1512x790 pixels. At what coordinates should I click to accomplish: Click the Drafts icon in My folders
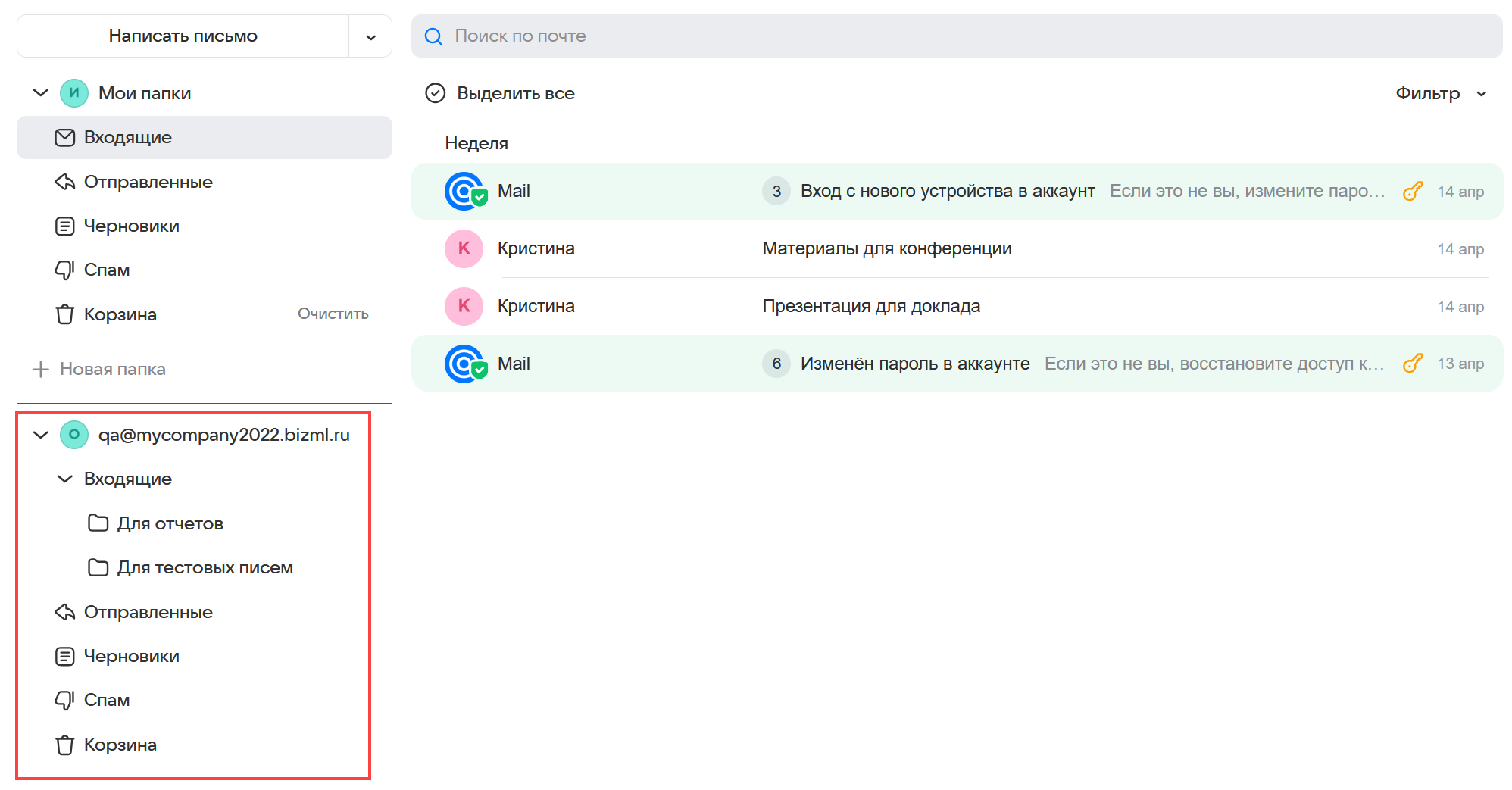coord(65,226)
